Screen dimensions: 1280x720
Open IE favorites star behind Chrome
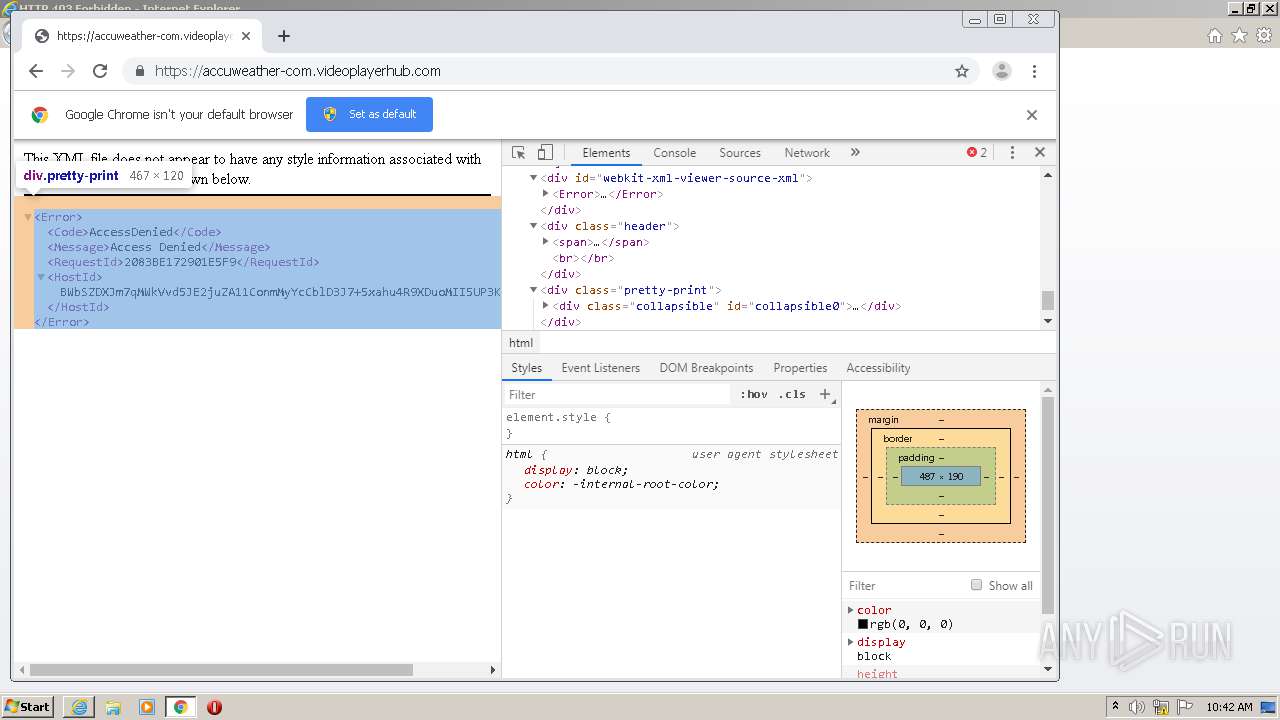(x=1240, y=36)
